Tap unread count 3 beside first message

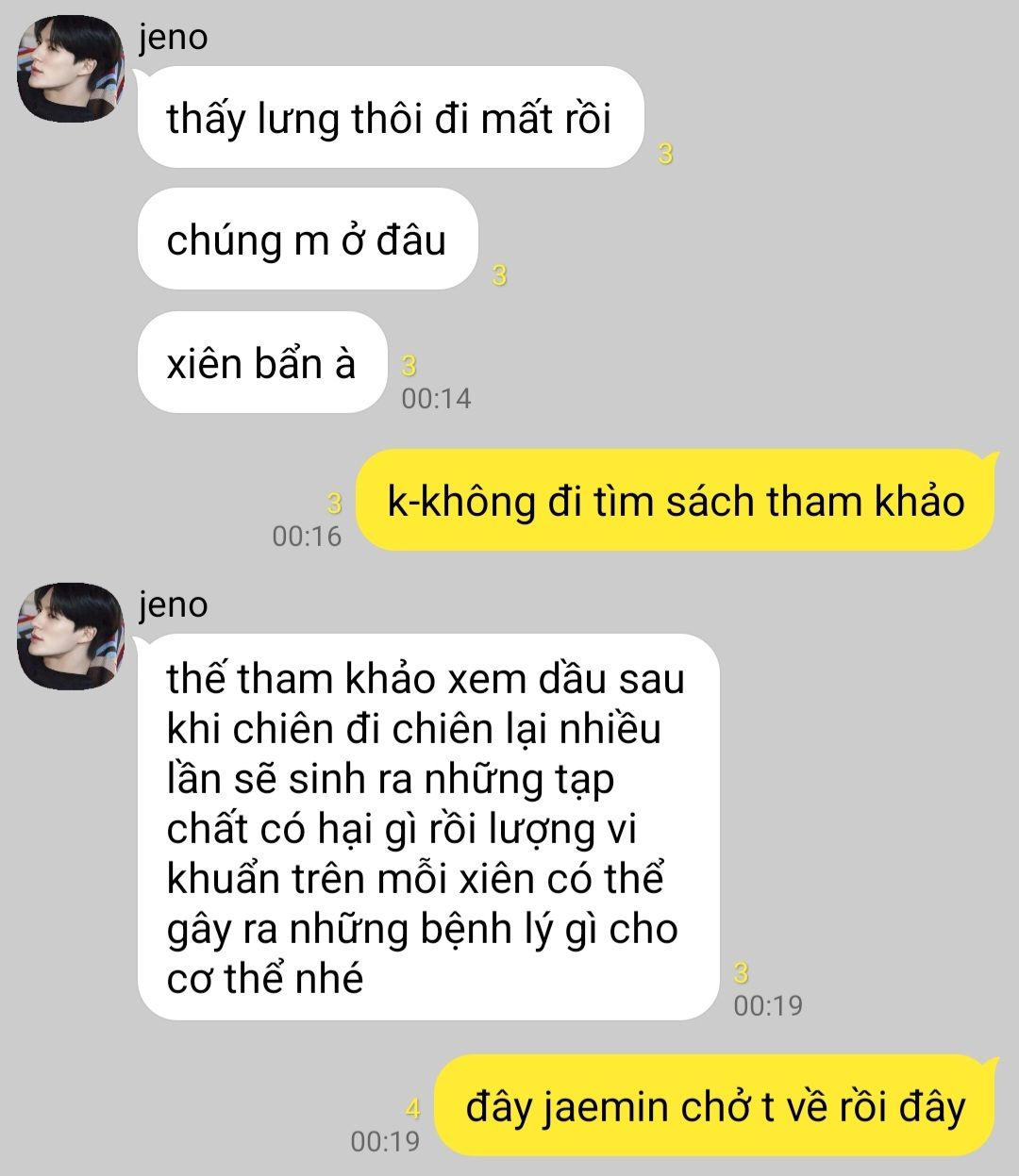(665, 154)
